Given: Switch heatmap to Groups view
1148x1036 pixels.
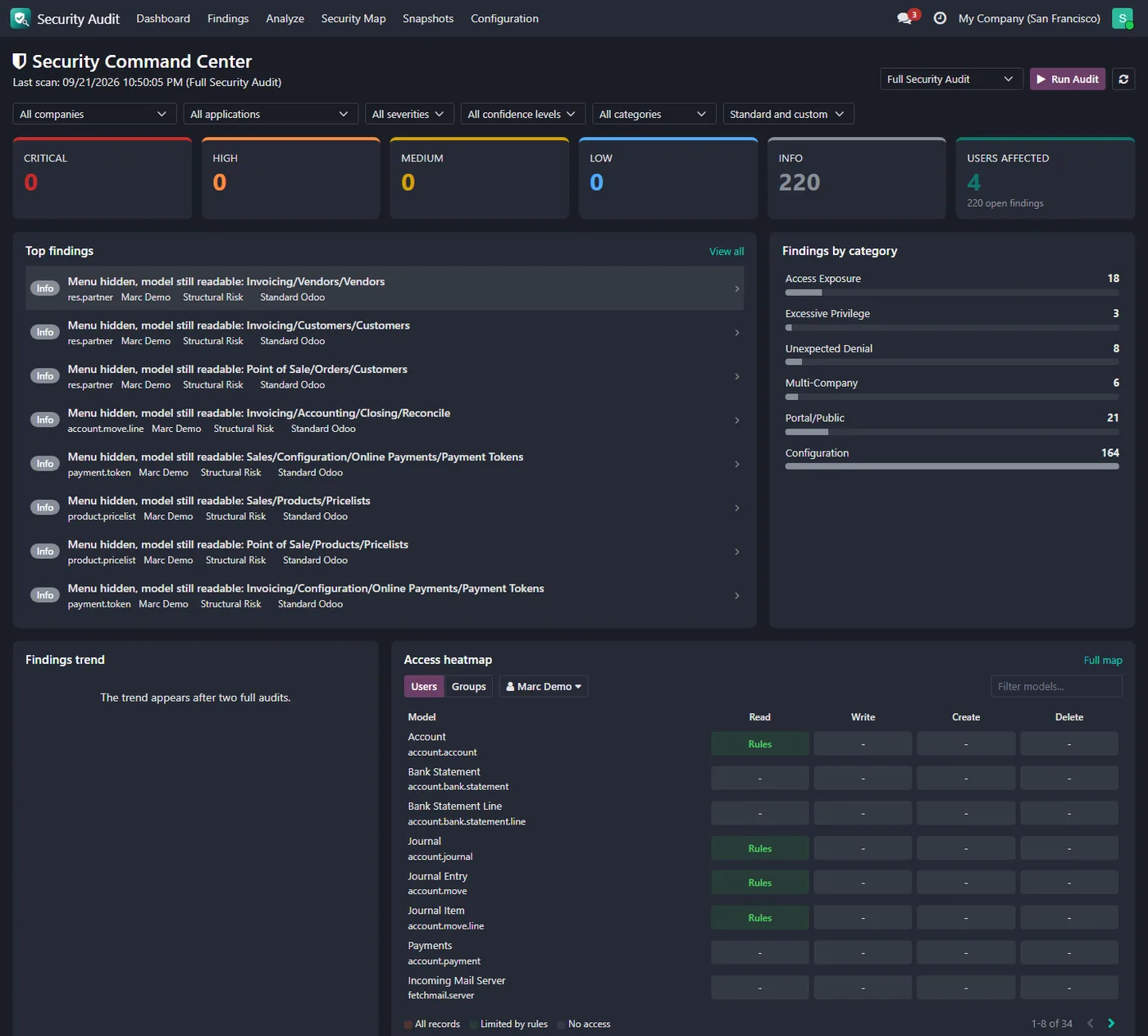Looking at the screenshot, I should click(x=469, y=686).
